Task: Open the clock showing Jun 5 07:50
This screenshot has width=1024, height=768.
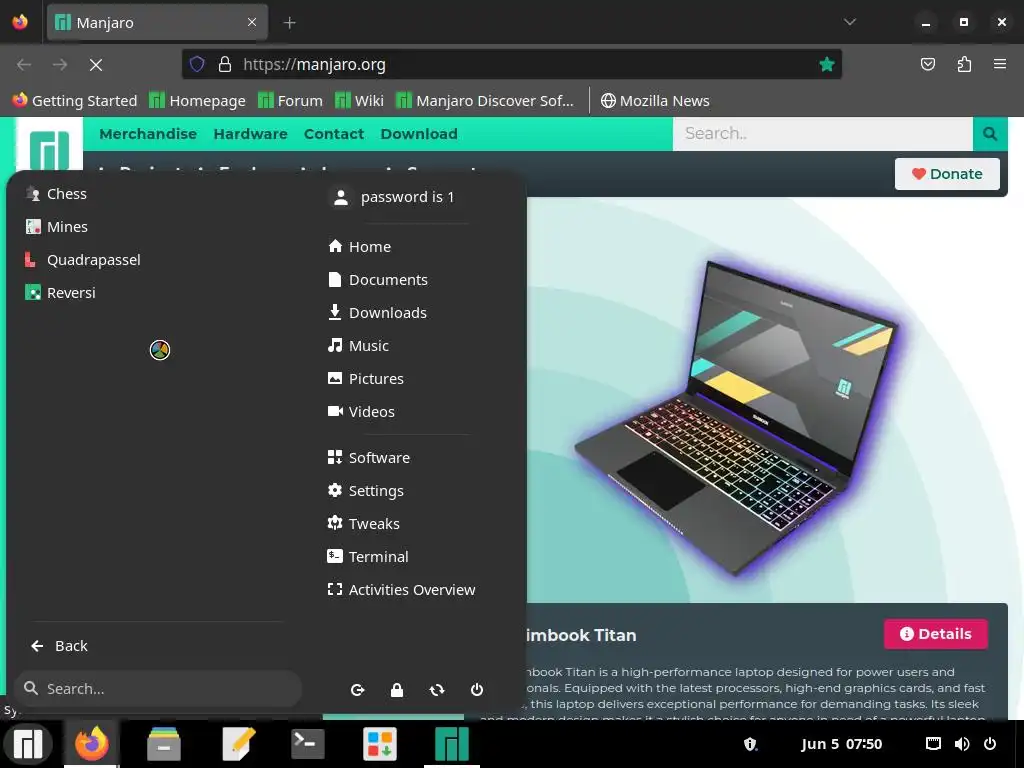Action: [x=841, y=744]
